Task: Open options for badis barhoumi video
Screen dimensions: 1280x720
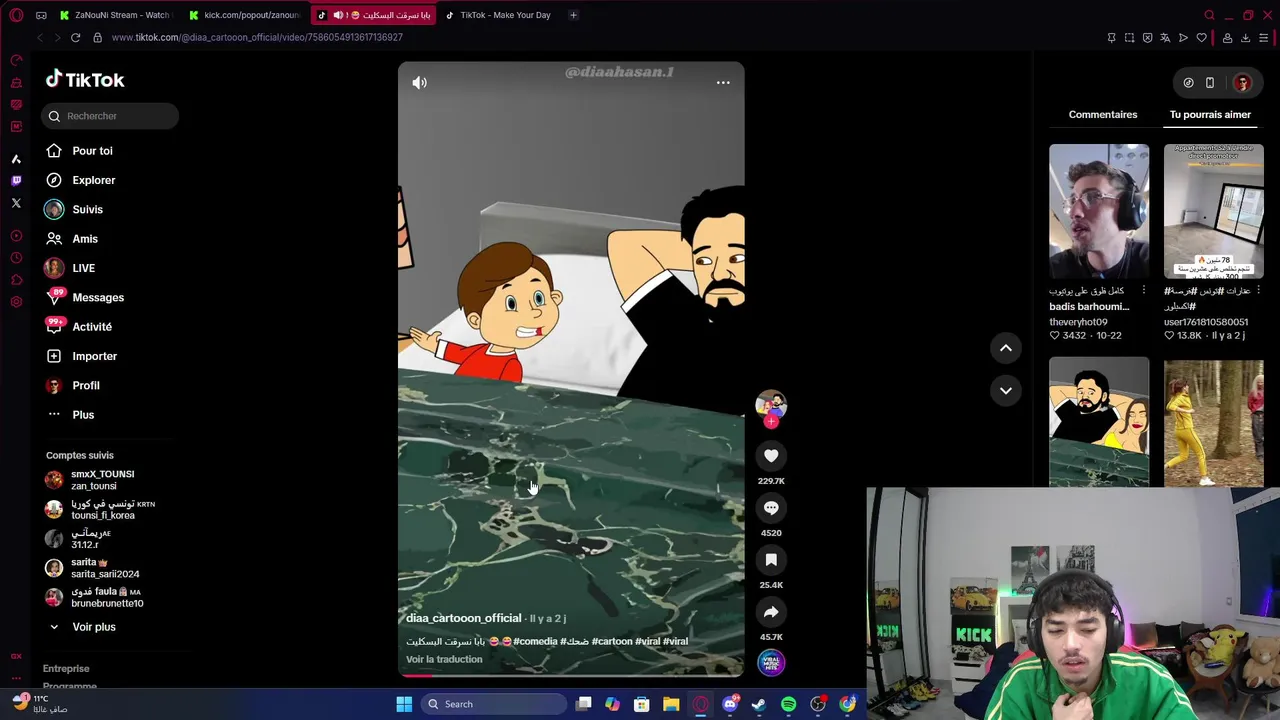Action: click(1144, 291)
